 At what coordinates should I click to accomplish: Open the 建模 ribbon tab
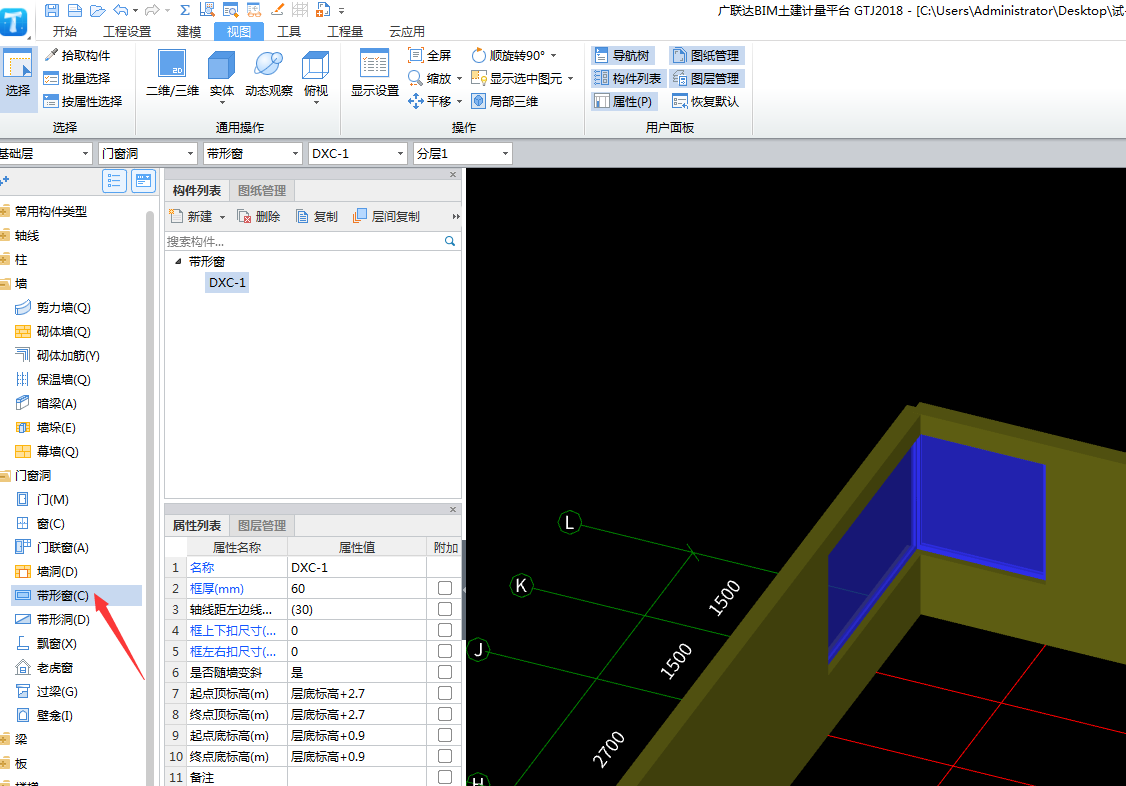(x=189, y=32)
